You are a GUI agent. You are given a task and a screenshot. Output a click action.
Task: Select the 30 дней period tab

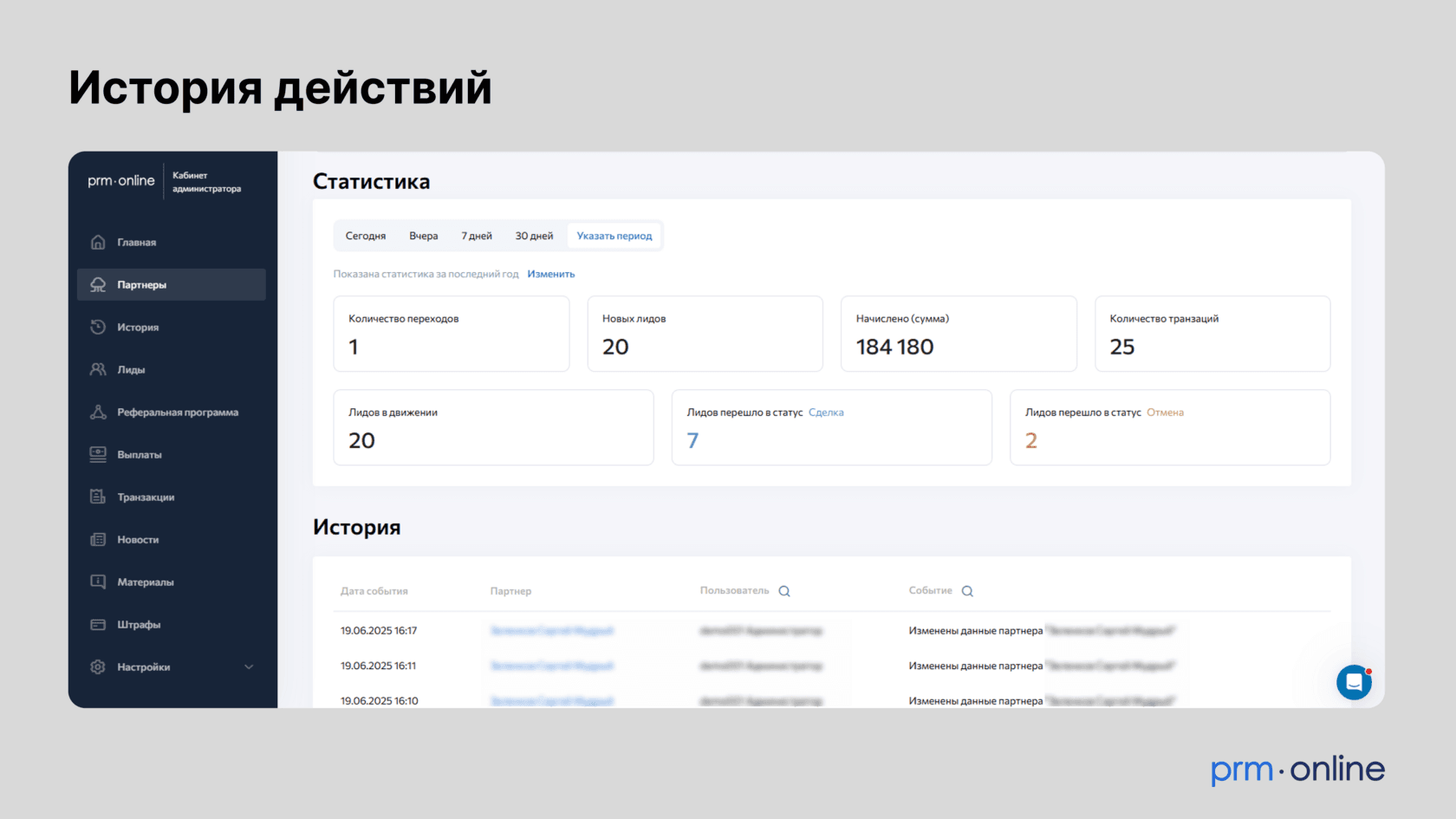coord(534,236)
